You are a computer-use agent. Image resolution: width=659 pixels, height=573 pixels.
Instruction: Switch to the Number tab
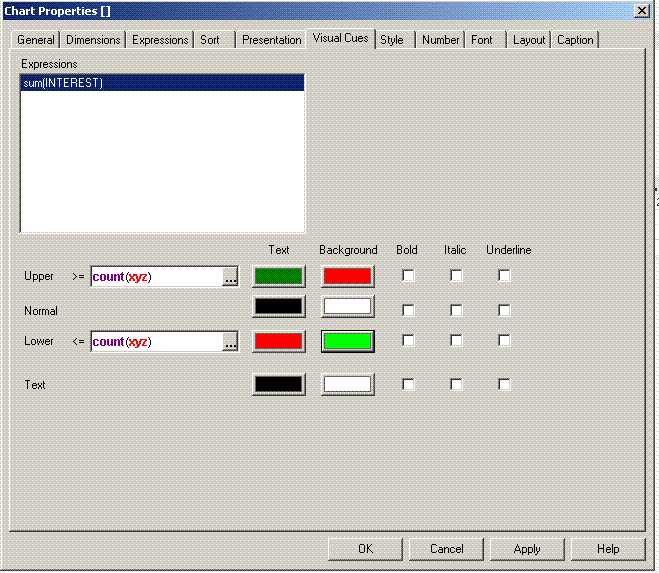pyautogui.click(x=440, y=40)
